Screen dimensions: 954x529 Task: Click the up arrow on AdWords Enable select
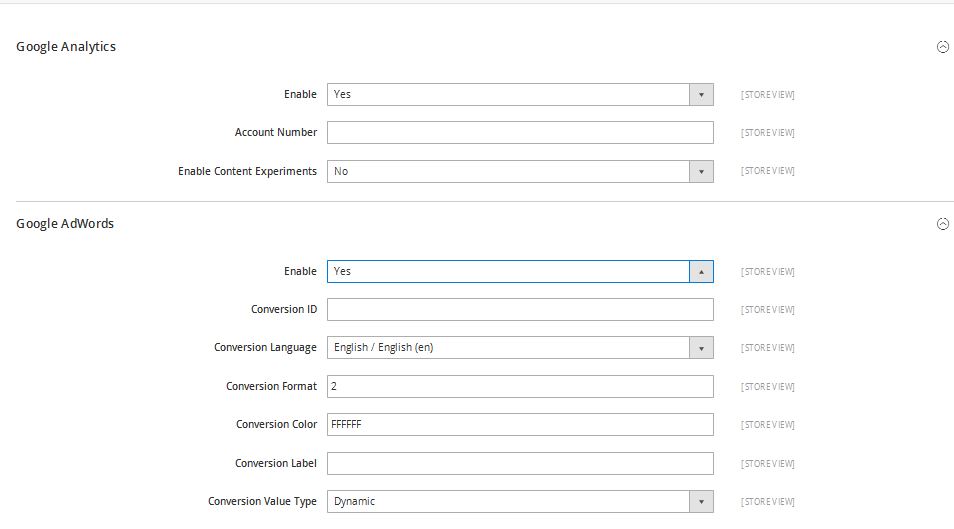701,271
